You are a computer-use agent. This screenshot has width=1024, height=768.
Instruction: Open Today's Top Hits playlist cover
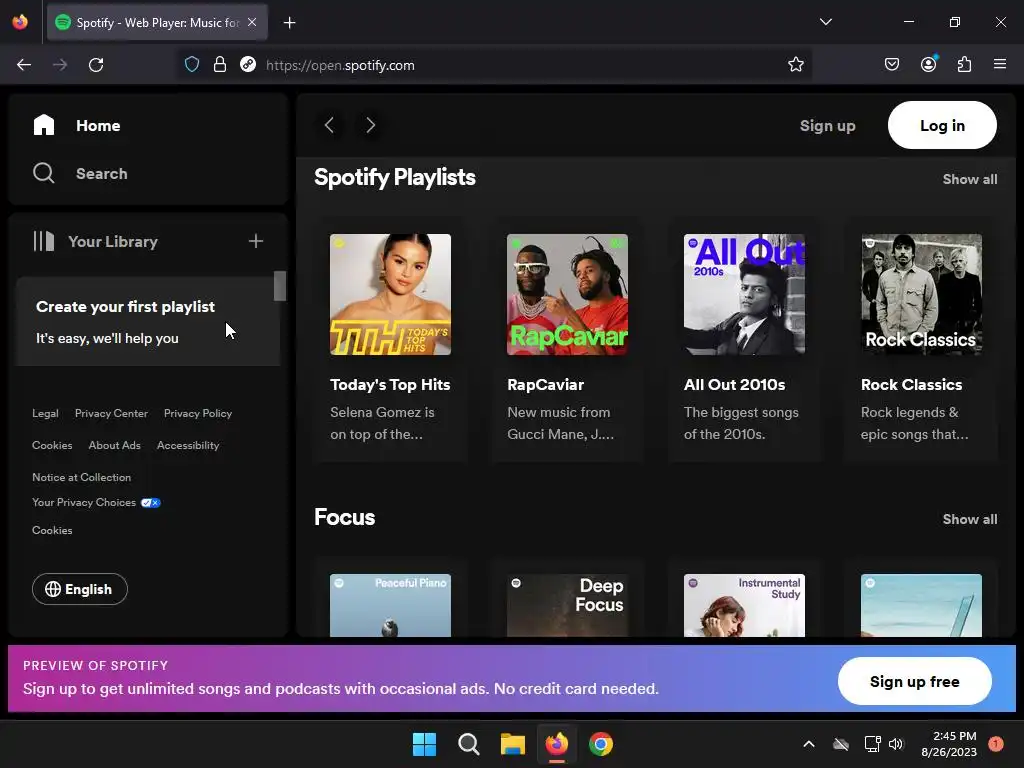(x=391, y=295)
